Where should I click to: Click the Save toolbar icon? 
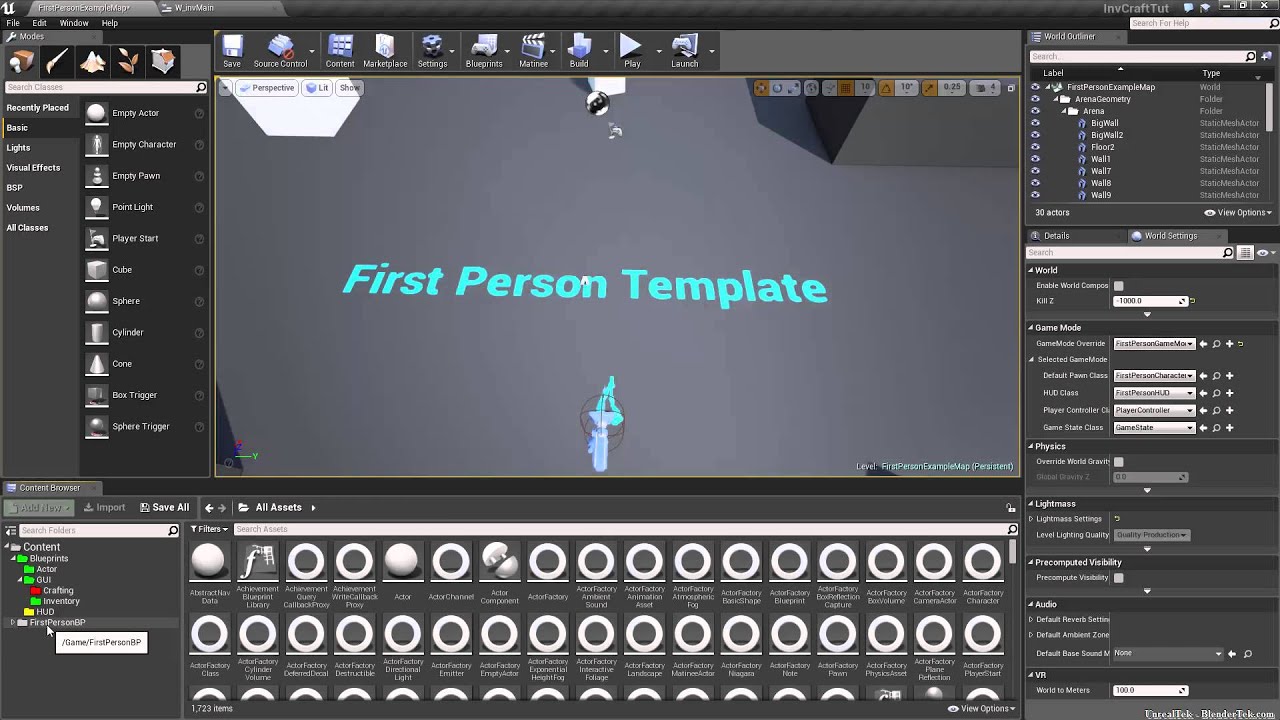pos(232,51)
